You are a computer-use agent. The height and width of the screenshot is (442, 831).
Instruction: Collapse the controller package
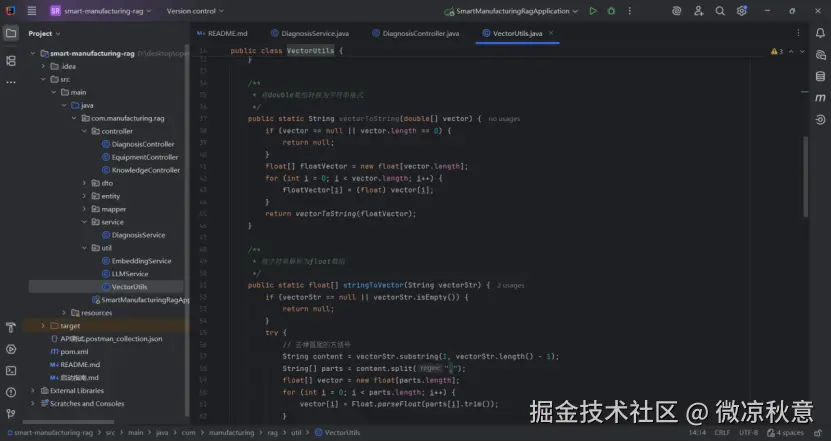pyautogui.click(x=84, y=131)
